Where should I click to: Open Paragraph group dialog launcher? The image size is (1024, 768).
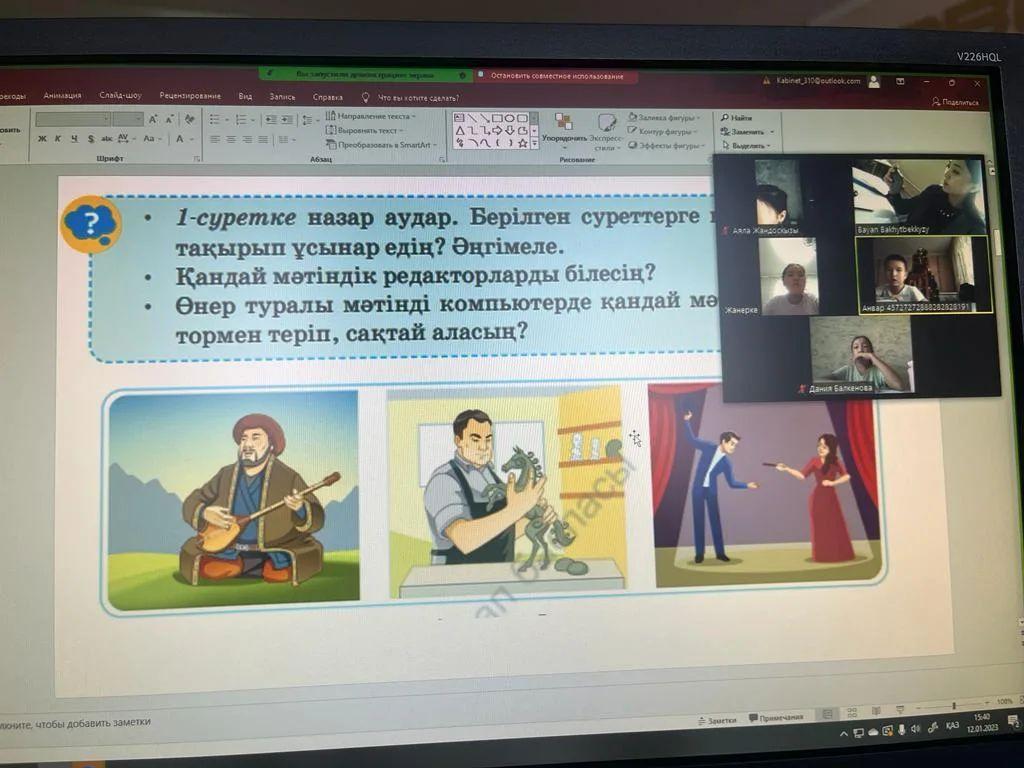(442, 159)
